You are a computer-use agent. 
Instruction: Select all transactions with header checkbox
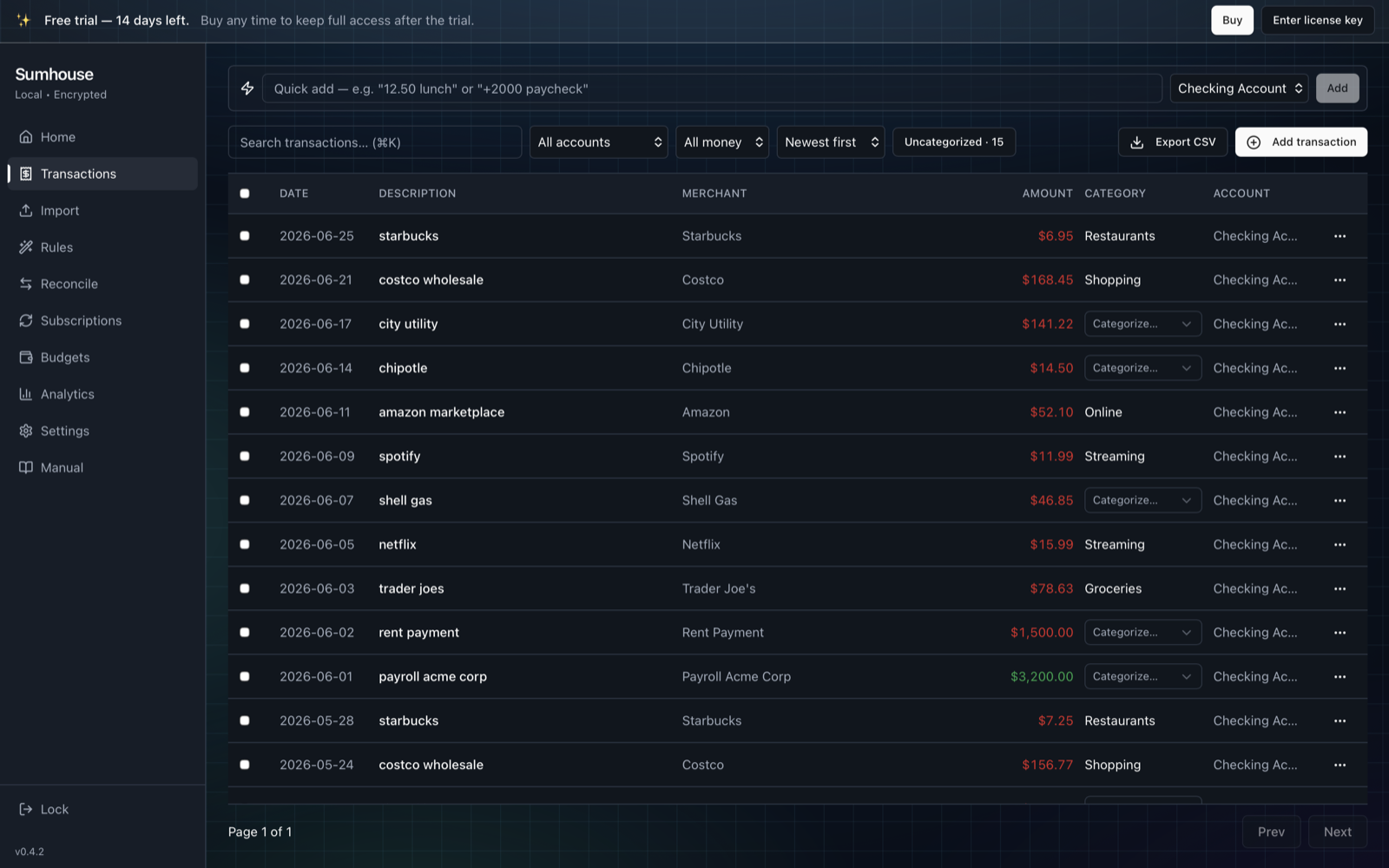tap(245, 194)
